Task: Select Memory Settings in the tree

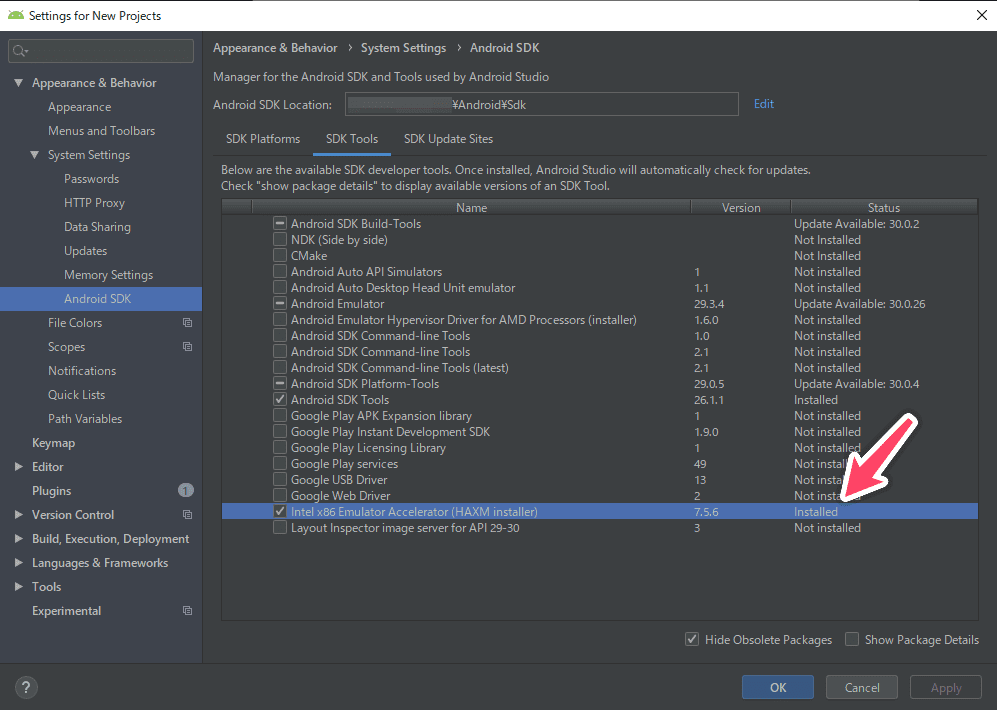Action: (x=109, y=275)
